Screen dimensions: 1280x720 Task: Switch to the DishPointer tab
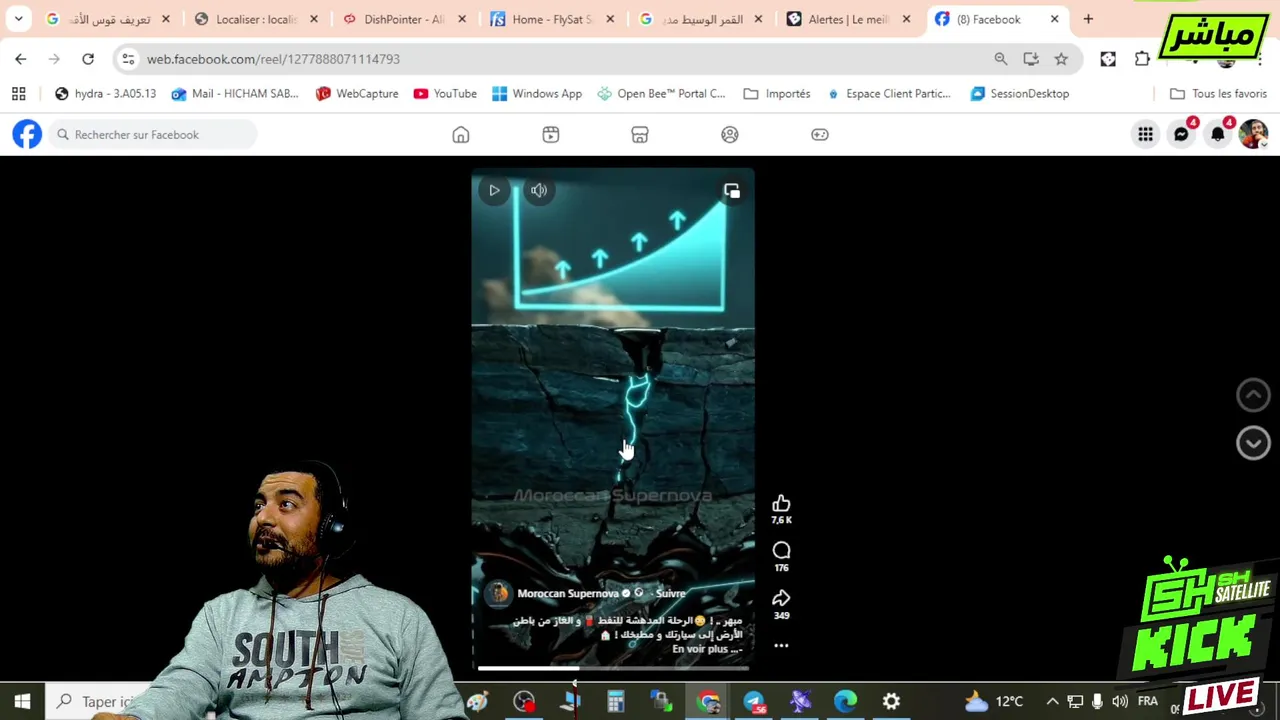pos(404,19)
